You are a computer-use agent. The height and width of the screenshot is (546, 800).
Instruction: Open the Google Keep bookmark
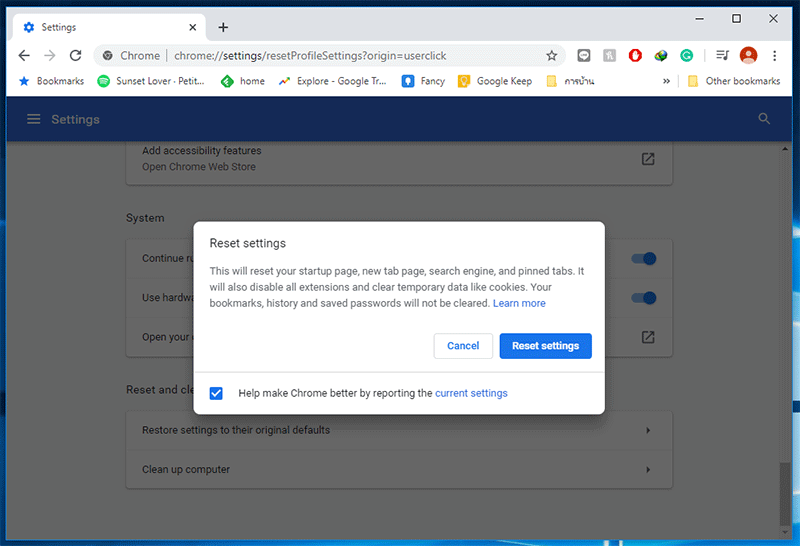pos(495,81)
